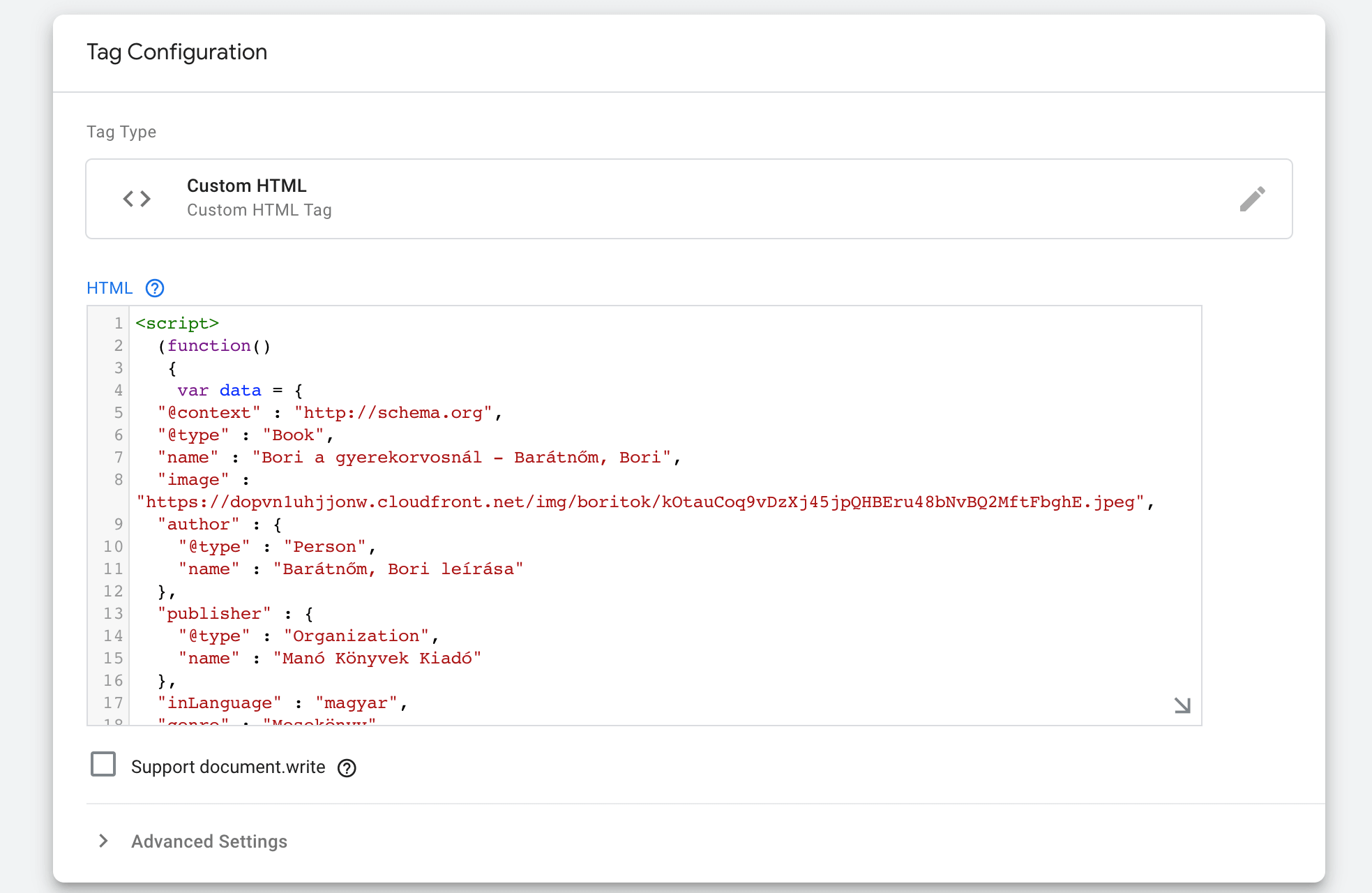Image resolution: width=1372 pixels, height=893 pixels.
Task: Enable the Support document.write checkbox
Action: (x=103, y=764)
